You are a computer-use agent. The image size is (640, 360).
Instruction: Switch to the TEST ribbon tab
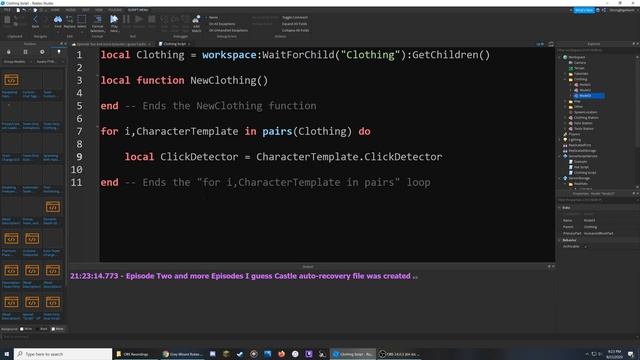coord(86,10)
